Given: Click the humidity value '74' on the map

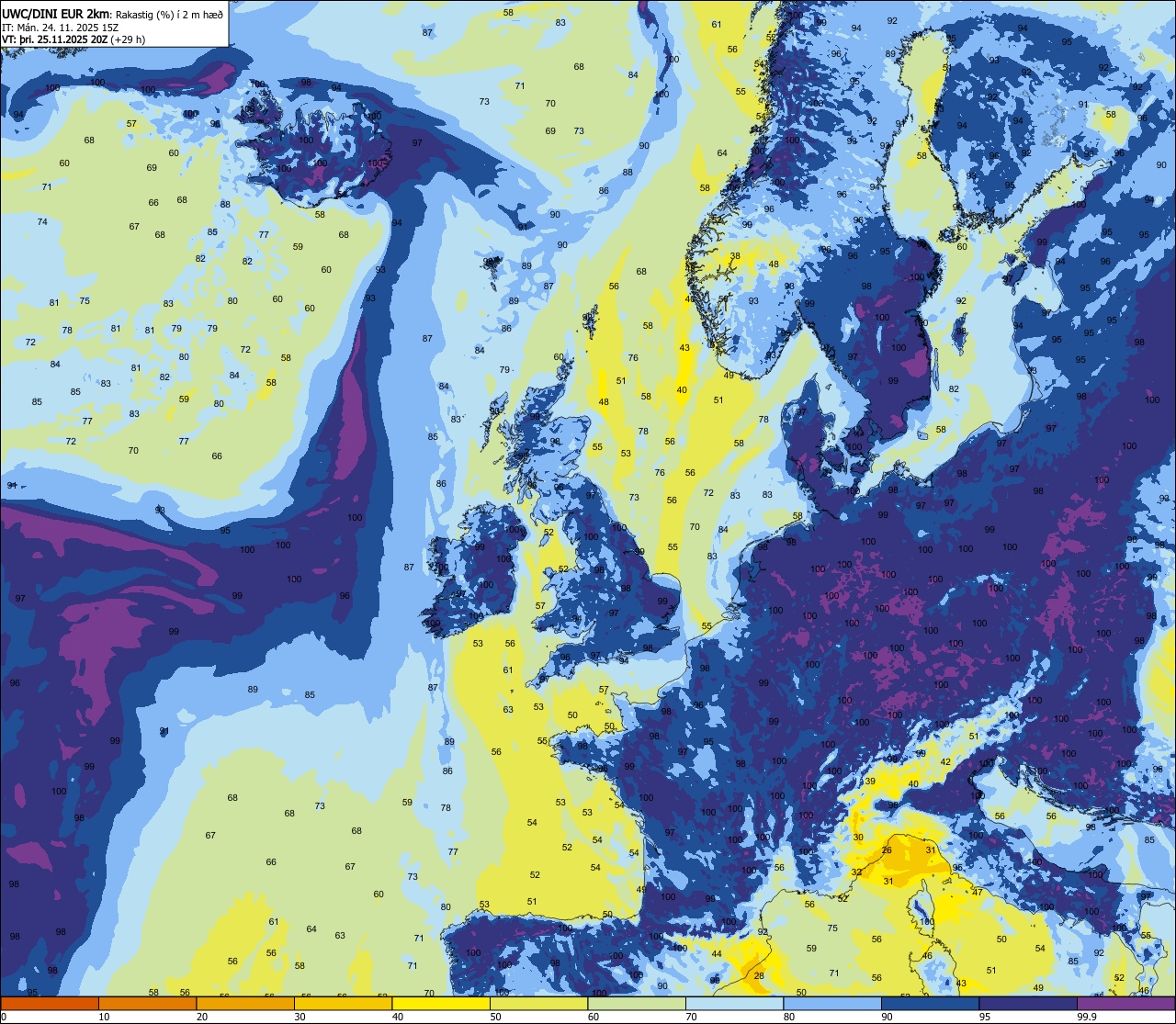Looking at the screenshot, I should click(42, 222).
